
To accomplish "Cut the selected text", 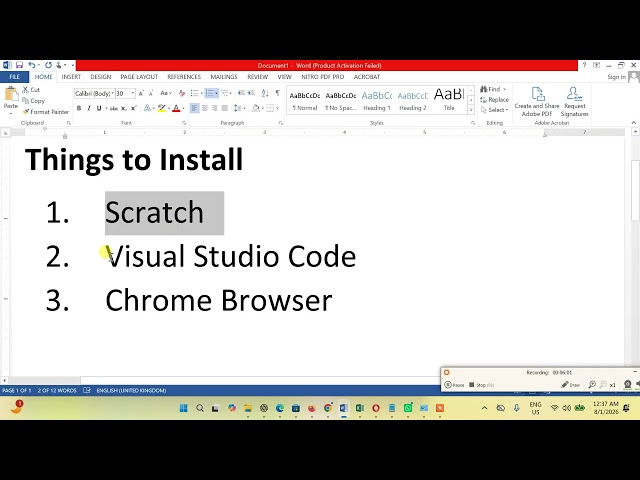I will [x=31, y=90].
